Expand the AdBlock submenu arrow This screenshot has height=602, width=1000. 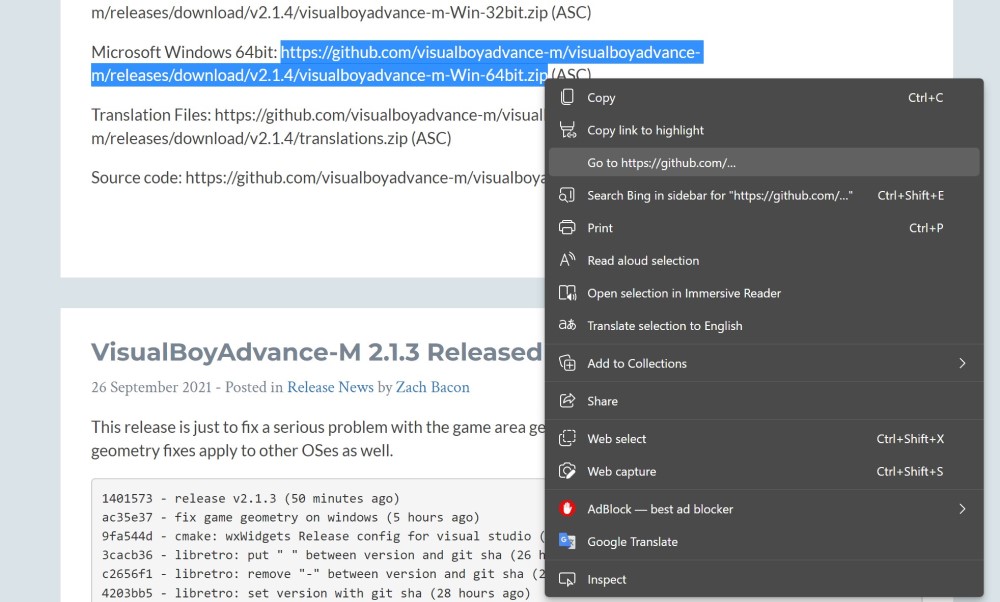coord(962,509)
